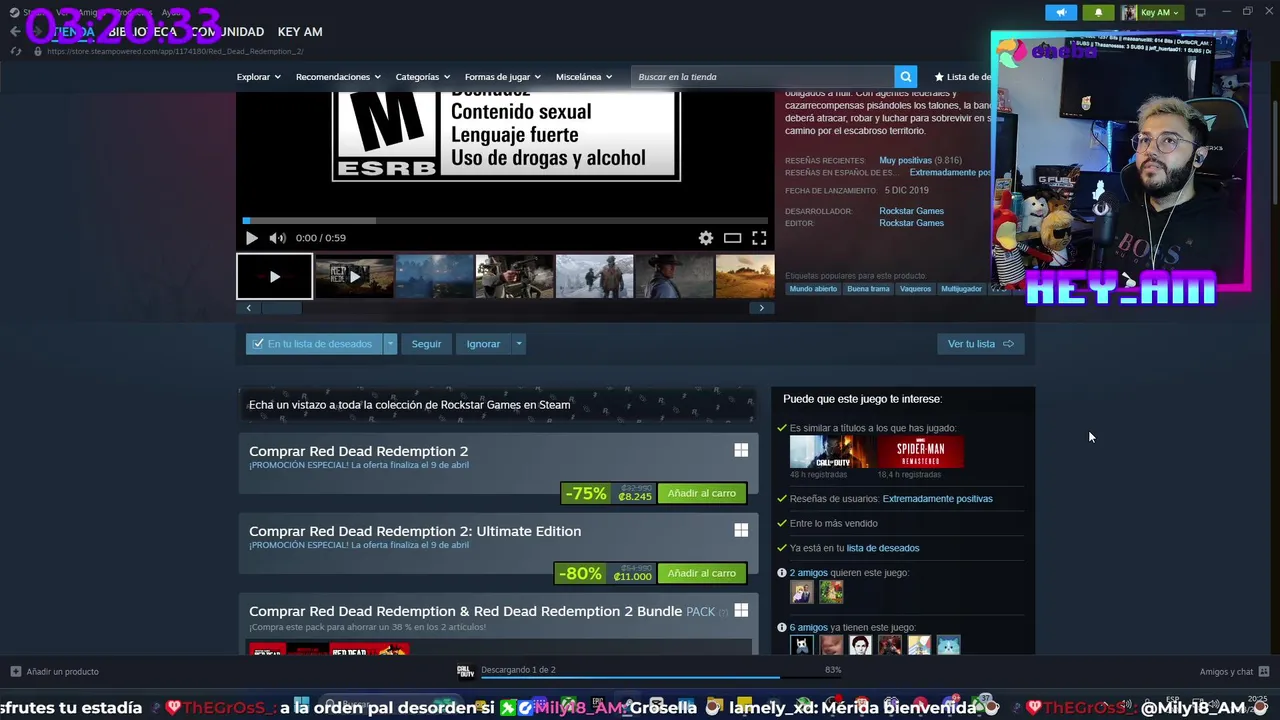
Task: Open Explorar store menu
Action: (258, 77)
